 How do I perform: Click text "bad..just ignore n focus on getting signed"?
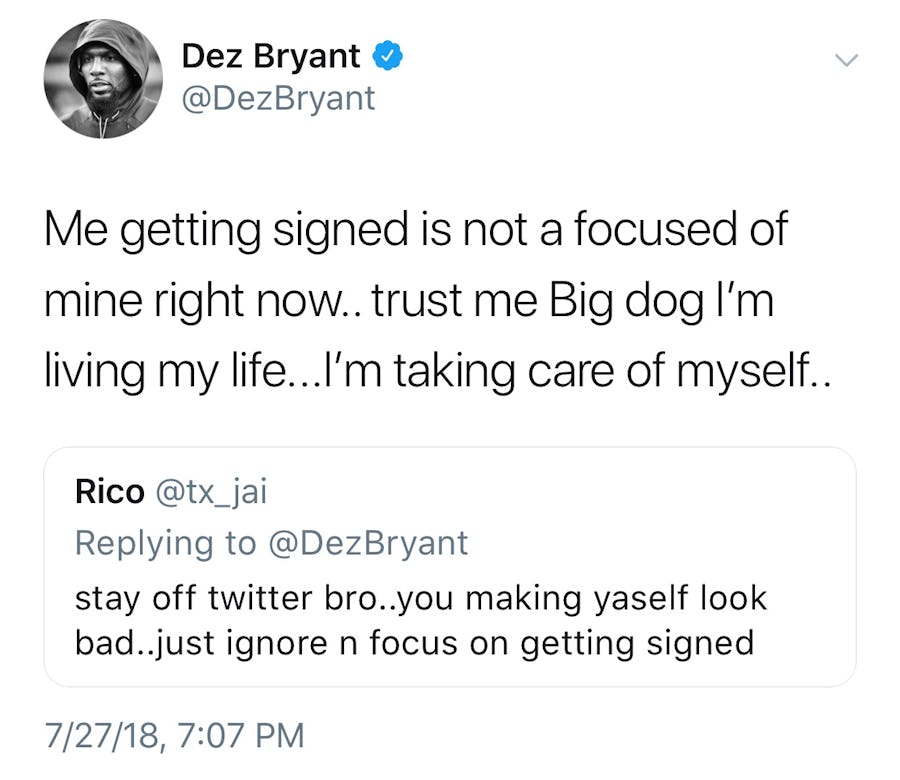coord(414,641)
